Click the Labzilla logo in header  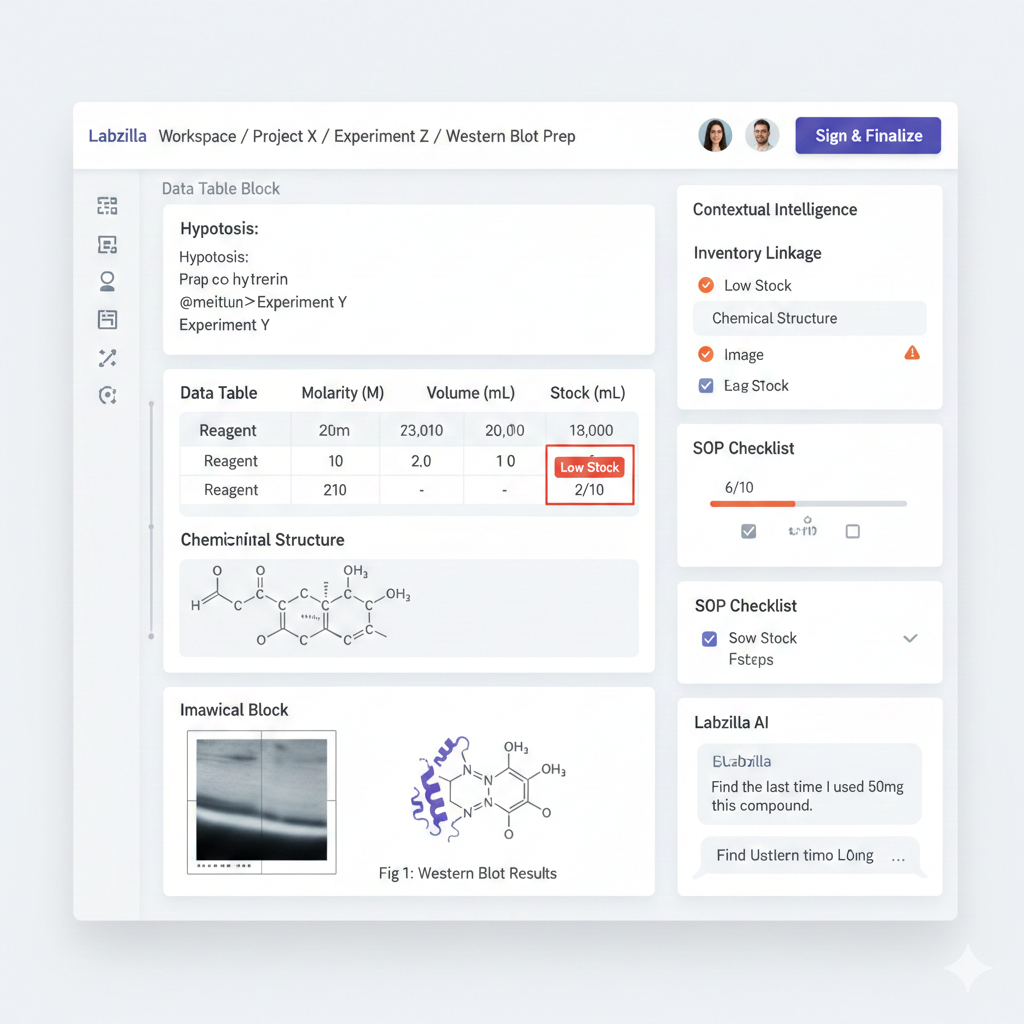tap(117, 136)
